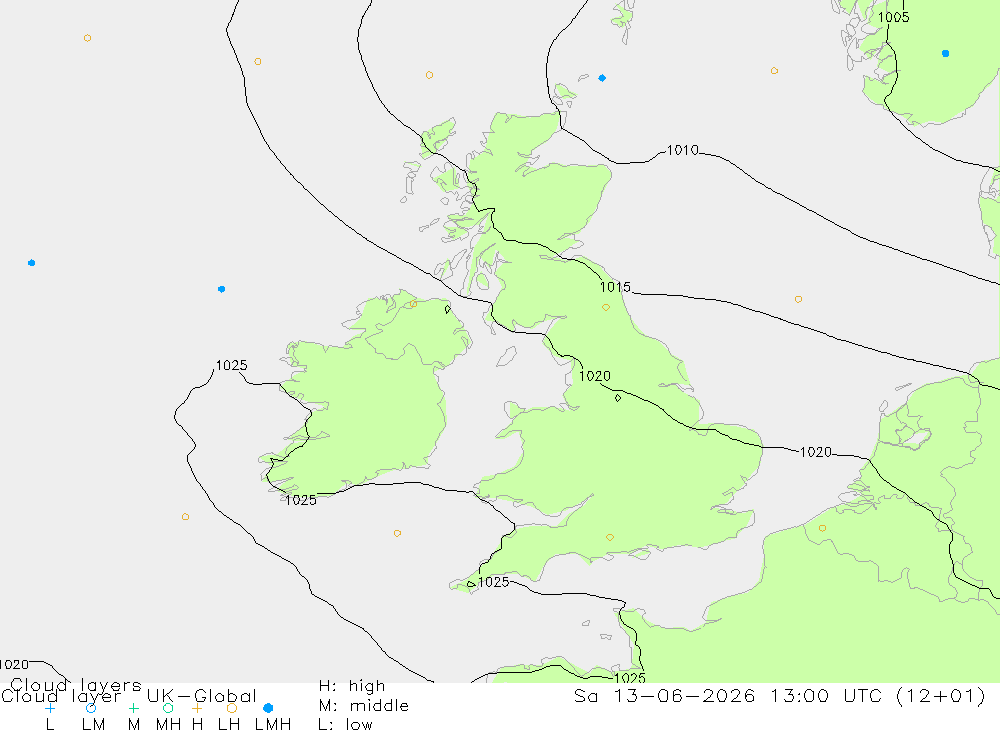Select orange cloud marker between Shetland and Norway
The height and width of the screenshot is (733, 1000).
tap(774, 71)
